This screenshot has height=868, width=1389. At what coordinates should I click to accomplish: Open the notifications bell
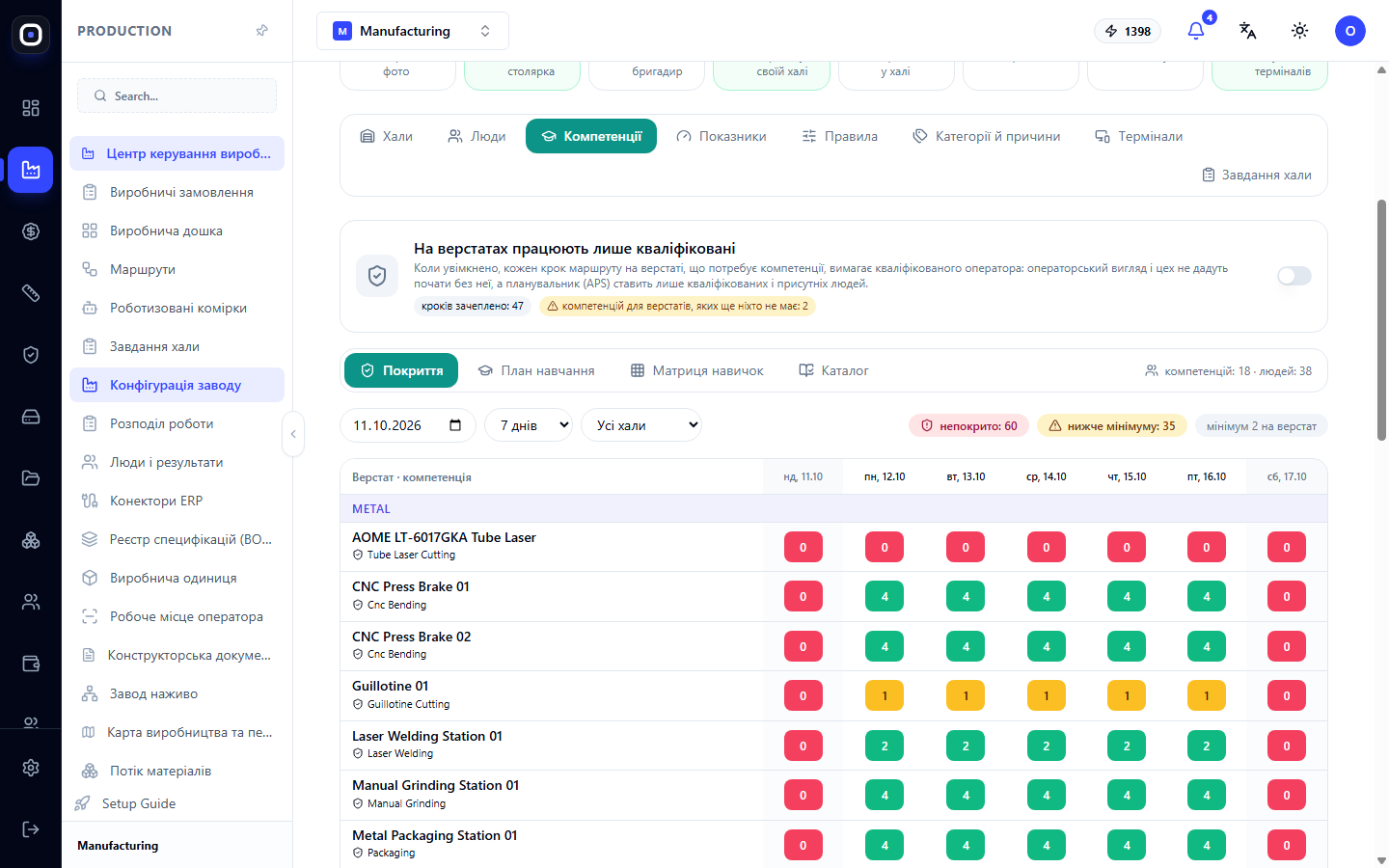tap(1196, 31)
